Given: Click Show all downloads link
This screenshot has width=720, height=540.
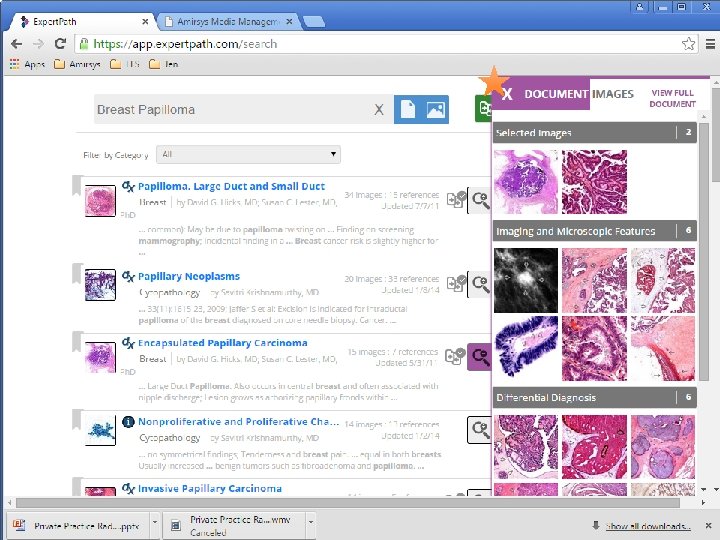Looking at the screenshot, I should 648,526.
